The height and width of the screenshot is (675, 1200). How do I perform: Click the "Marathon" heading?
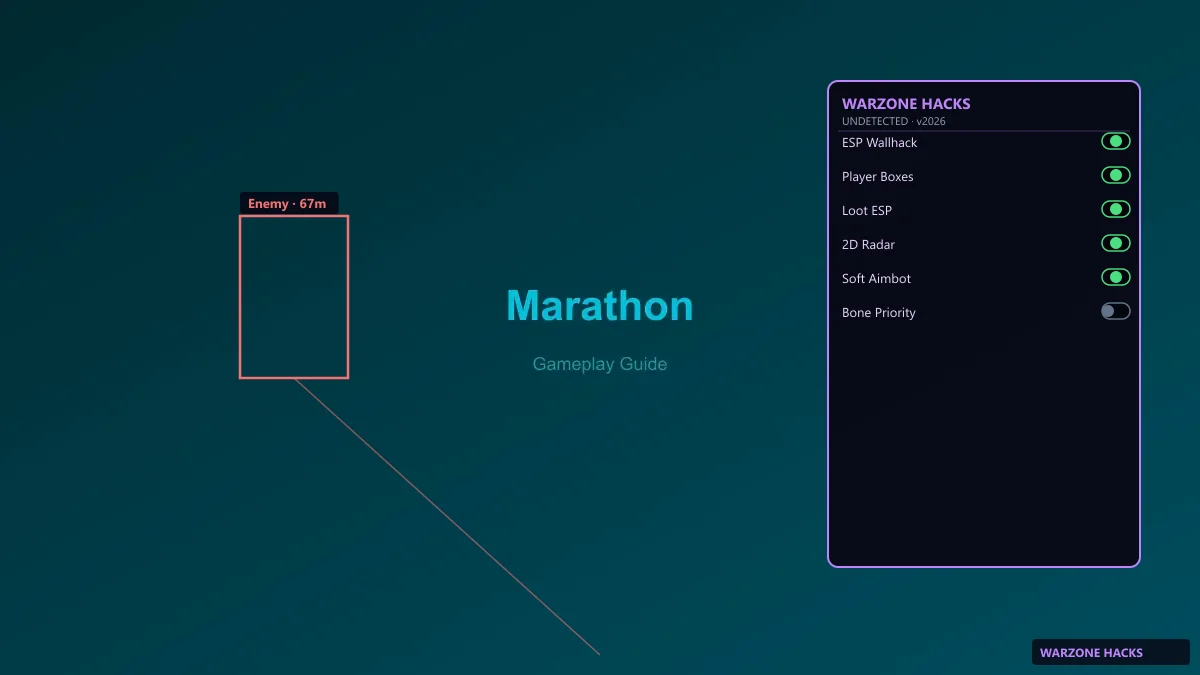point(599,305)
